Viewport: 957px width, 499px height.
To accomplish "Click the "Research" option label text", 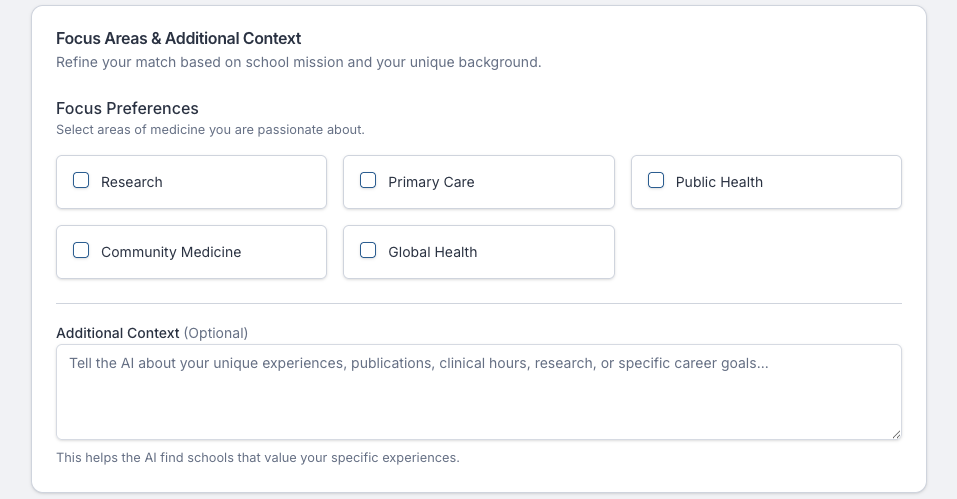I will (132, 182).
